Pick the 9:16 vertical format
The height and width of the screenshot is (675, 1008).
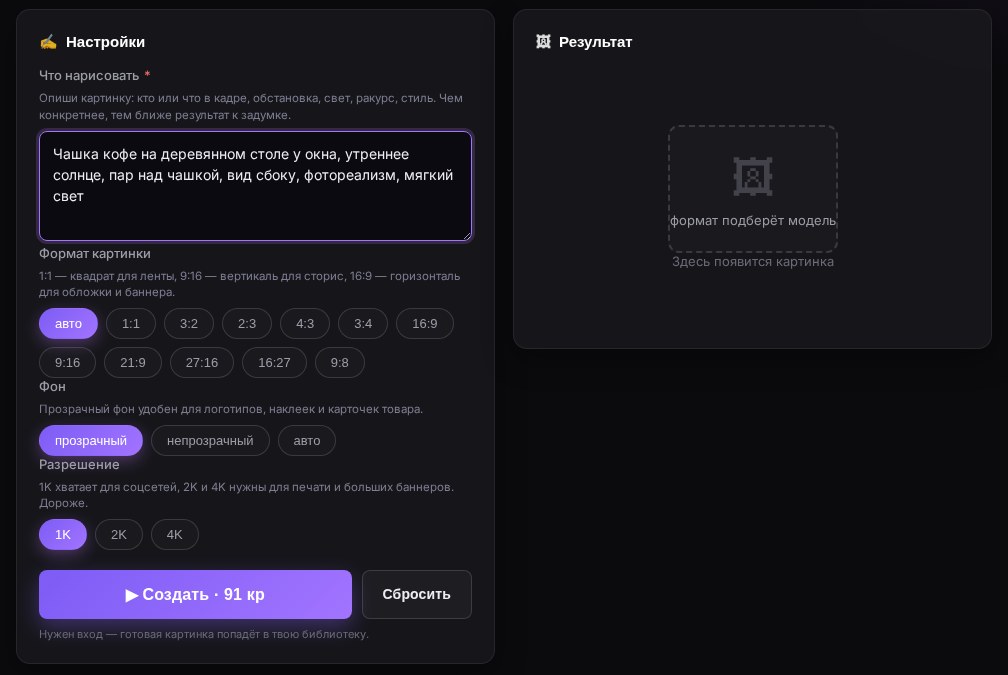click(68, 363)
